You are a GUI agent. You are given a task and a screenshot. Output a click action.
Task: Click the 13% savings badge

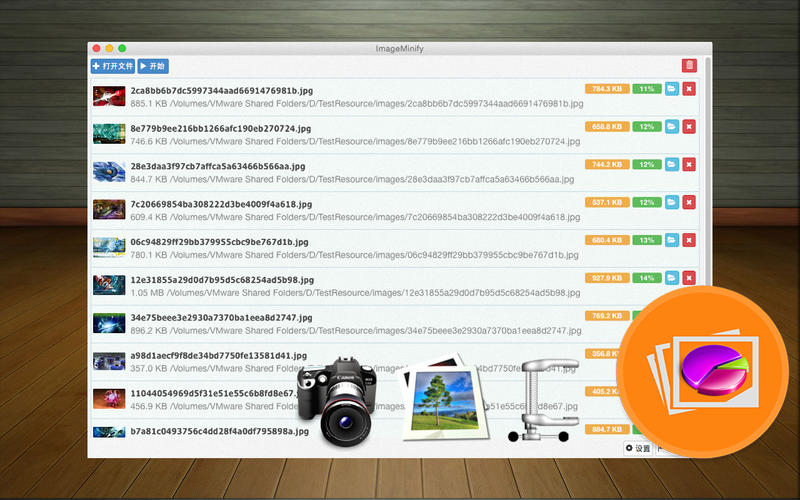(647, 240)
